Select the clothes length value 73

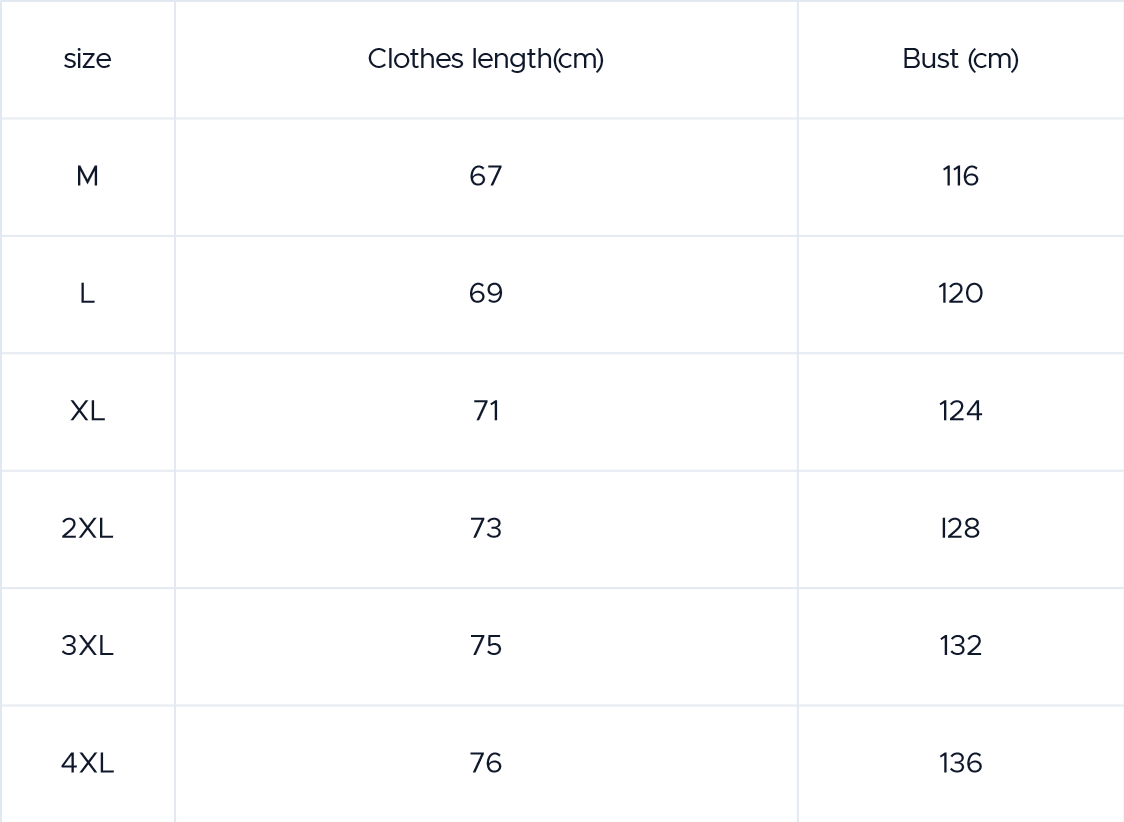tap(486, 529)
